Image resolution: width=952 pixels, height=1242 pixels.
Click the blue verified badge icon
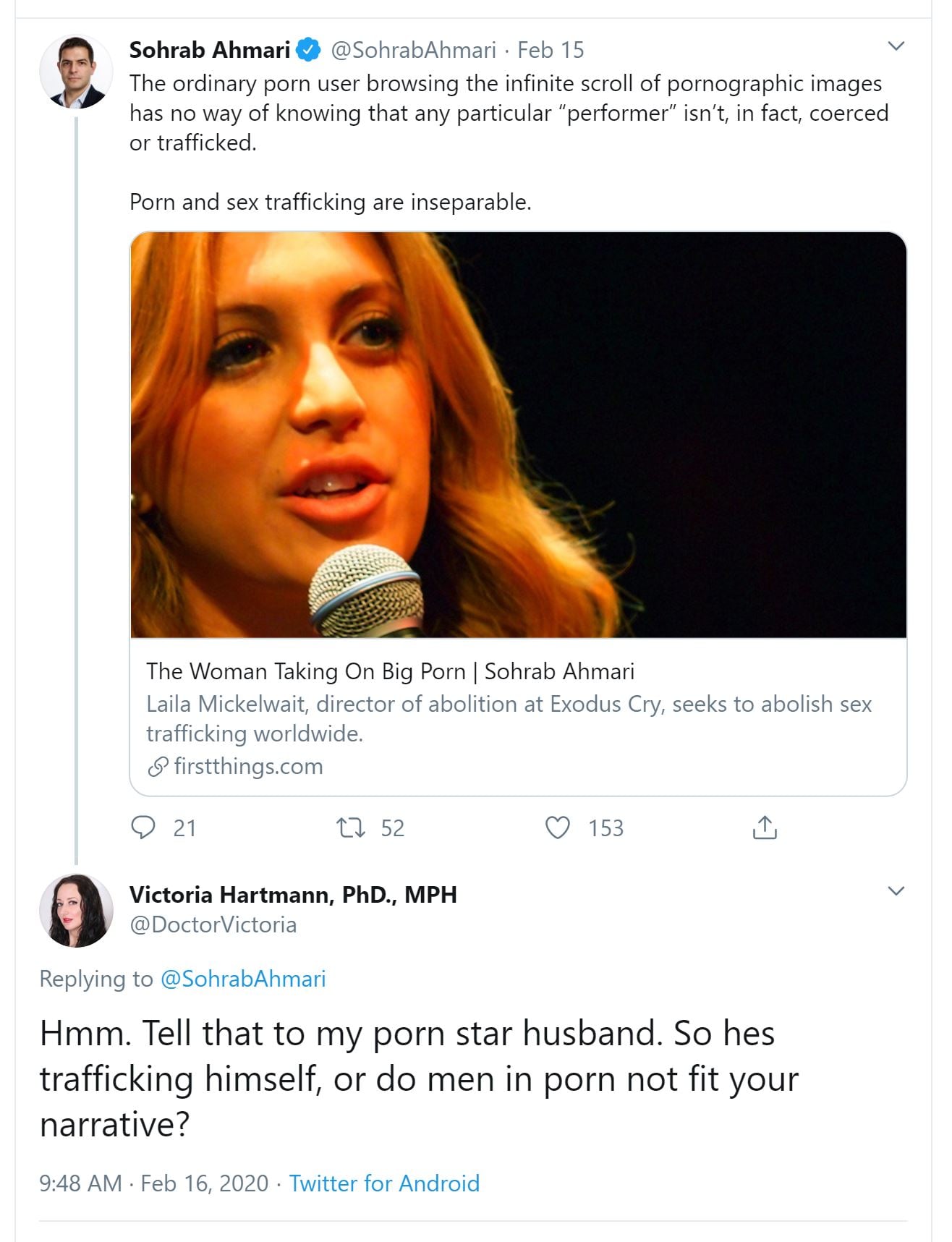tap(310, 50)
